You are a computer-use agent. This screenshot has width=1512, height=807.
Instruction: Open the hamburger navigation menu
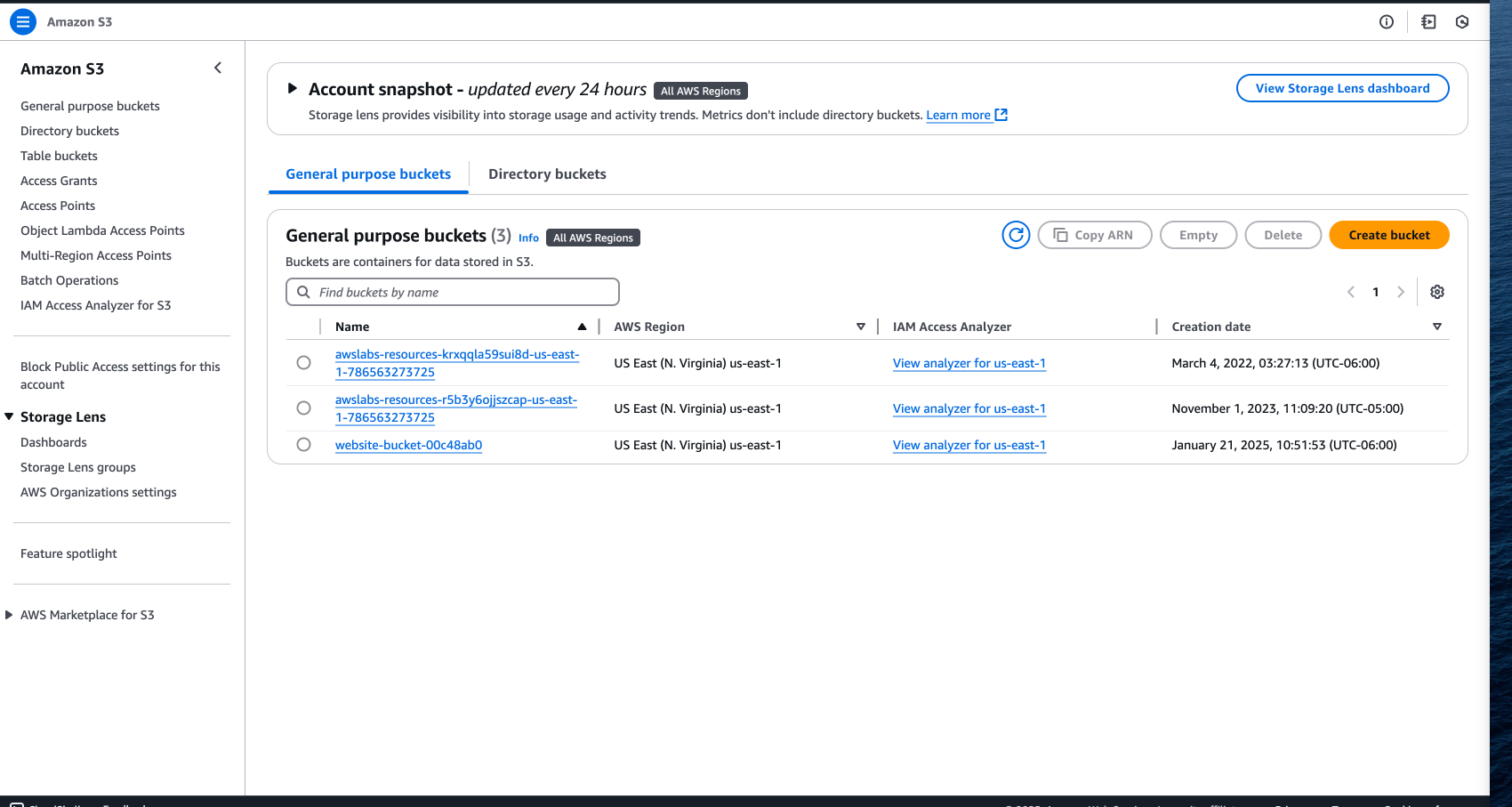coord(22,21)
